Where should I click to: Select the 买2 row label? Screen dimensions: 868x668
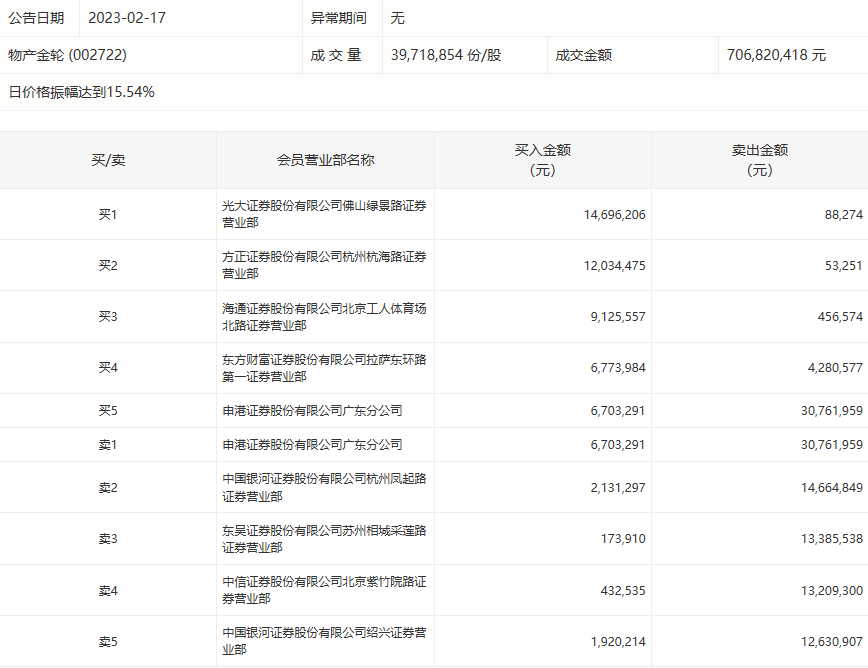pyautogui.click(x=108, y=265)
